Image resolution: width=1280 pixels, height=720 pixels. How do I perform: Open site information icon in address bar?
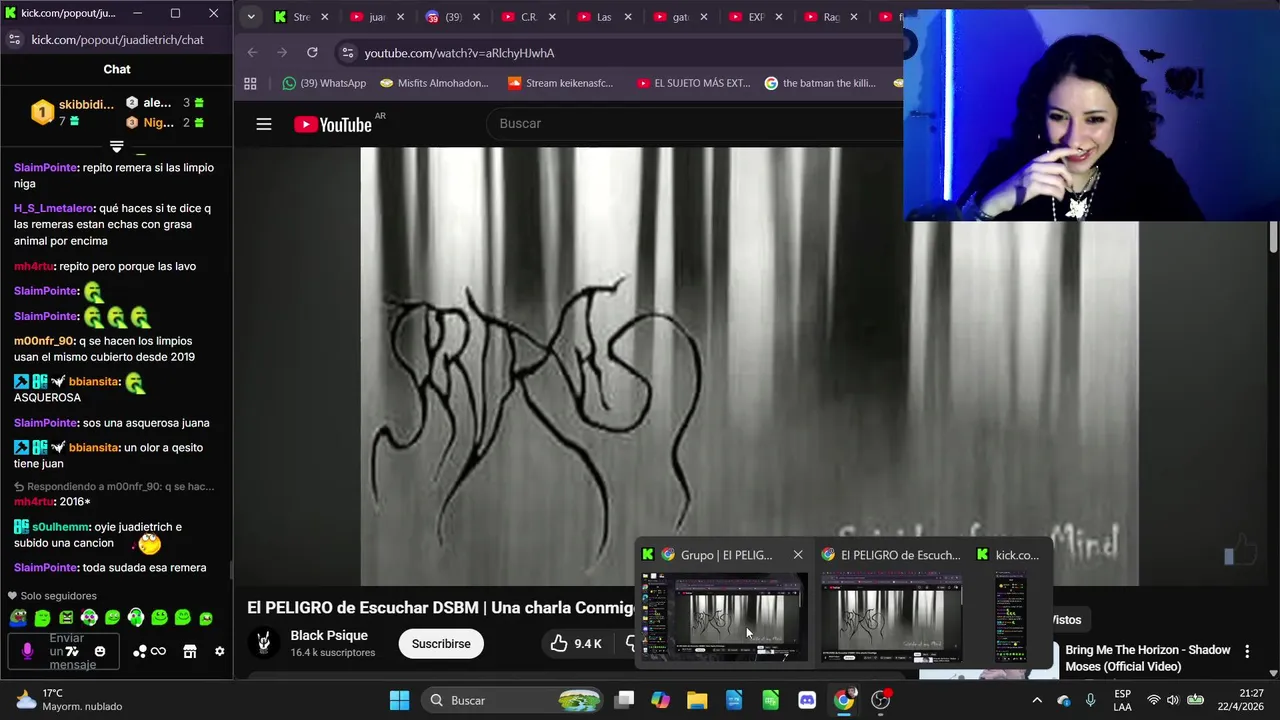coord(347,53)
